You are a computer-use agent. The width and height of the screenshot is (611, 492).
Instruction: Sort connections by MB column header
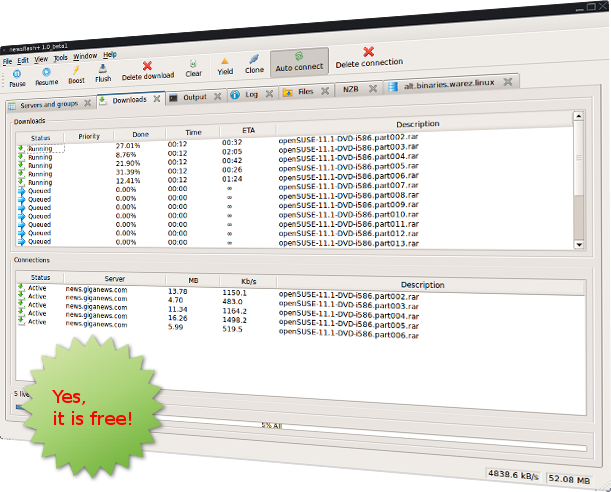[x=193, y=280]
